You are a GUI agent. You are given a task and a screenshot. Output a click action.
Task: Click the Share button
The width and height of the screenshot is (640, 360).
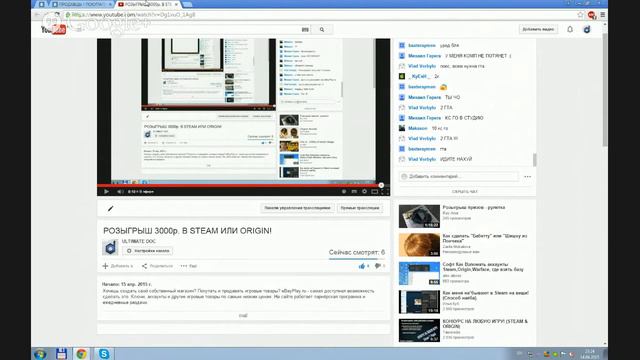[x=157, y=266]
